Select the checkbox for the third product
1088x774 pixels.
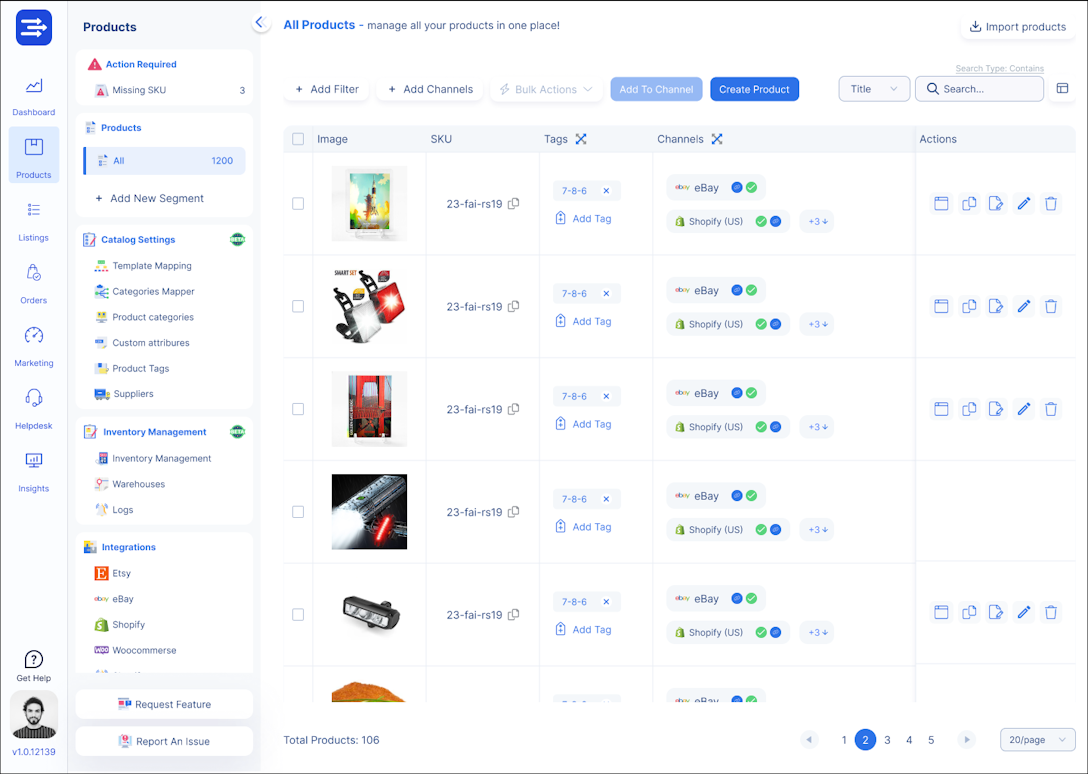tap(298, 409)
